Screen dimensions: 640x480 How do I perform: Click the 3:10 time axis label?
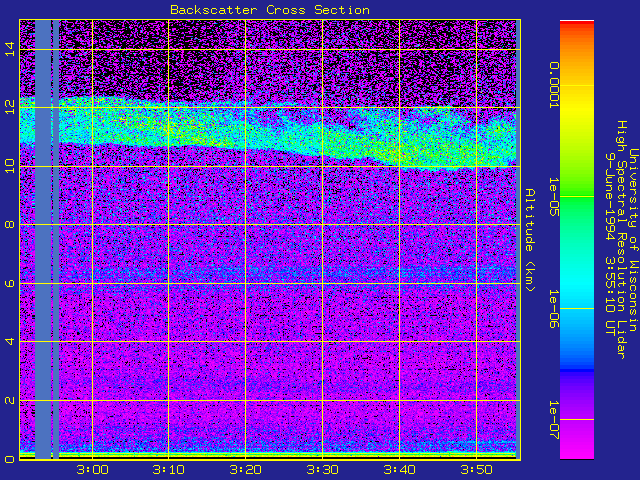tap(169, 469)
